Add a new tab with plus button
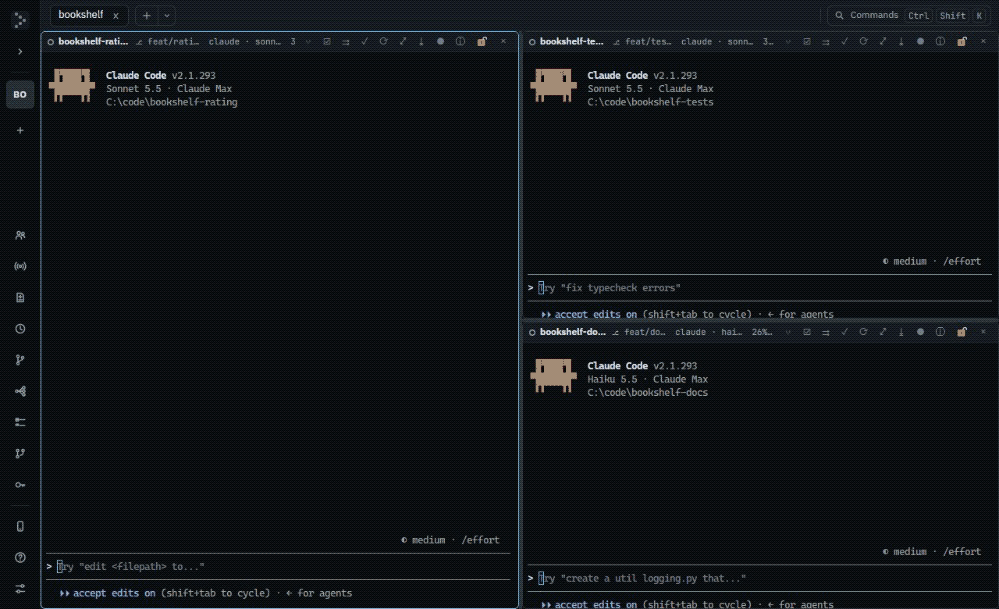The width and height of the screenshot is (999, 609). (147, 16)
